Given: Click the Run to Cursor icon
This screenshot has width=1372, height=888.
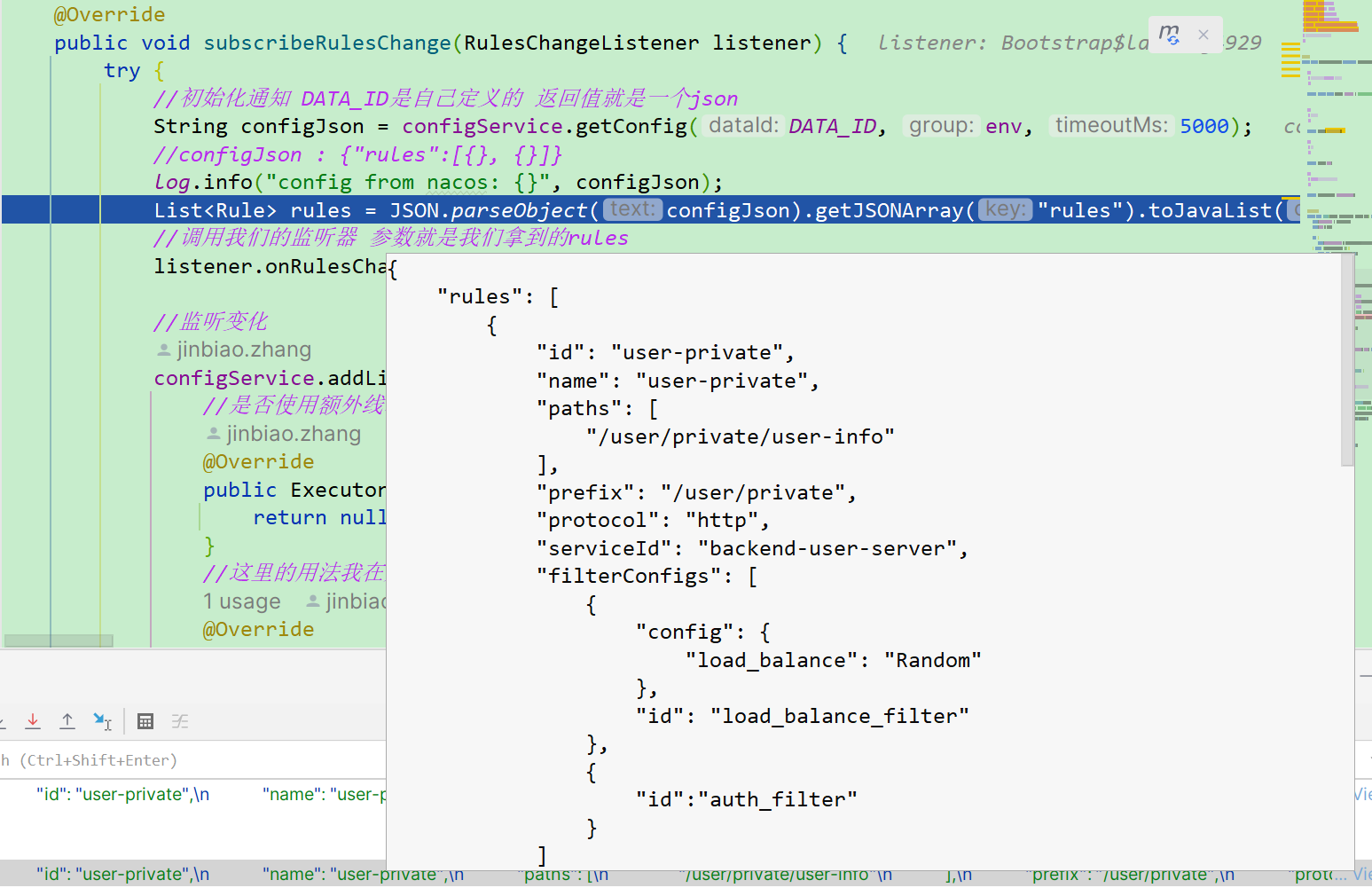Looking at the screenshot, I should click(103, 721).
